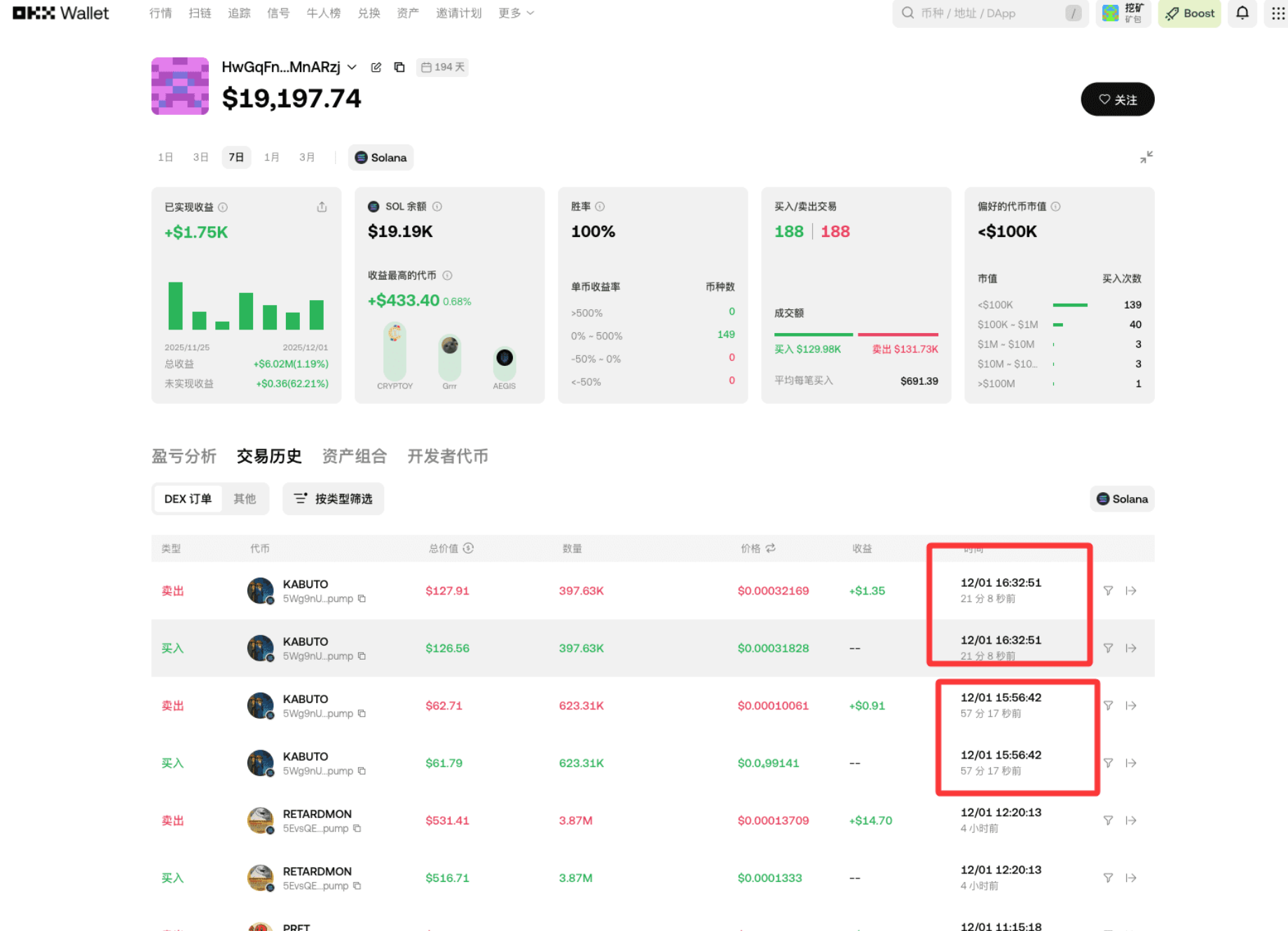Click the 时间 value 12/01 12:20:13 in the $531.41 row

coord(1001,813)
